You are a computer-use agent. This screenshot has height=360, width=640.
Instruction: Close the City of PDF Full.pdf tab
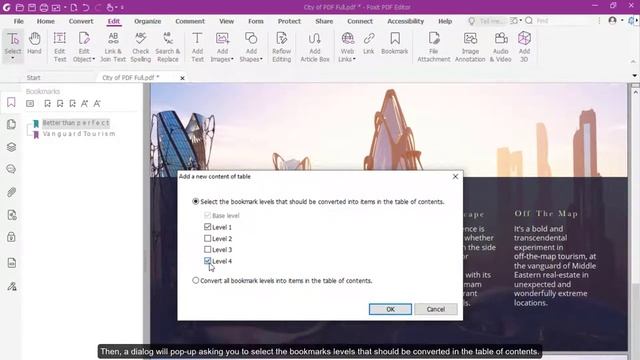(x=182, y=78)
